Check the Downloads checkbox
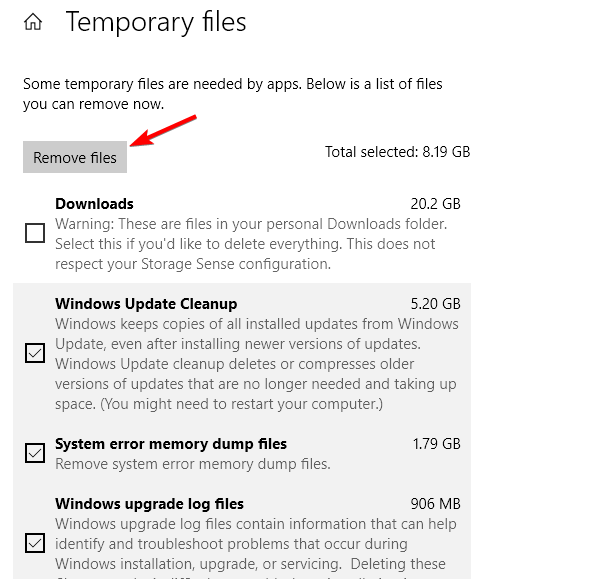Screen dimensions: 589x579 tap(35, 233)
